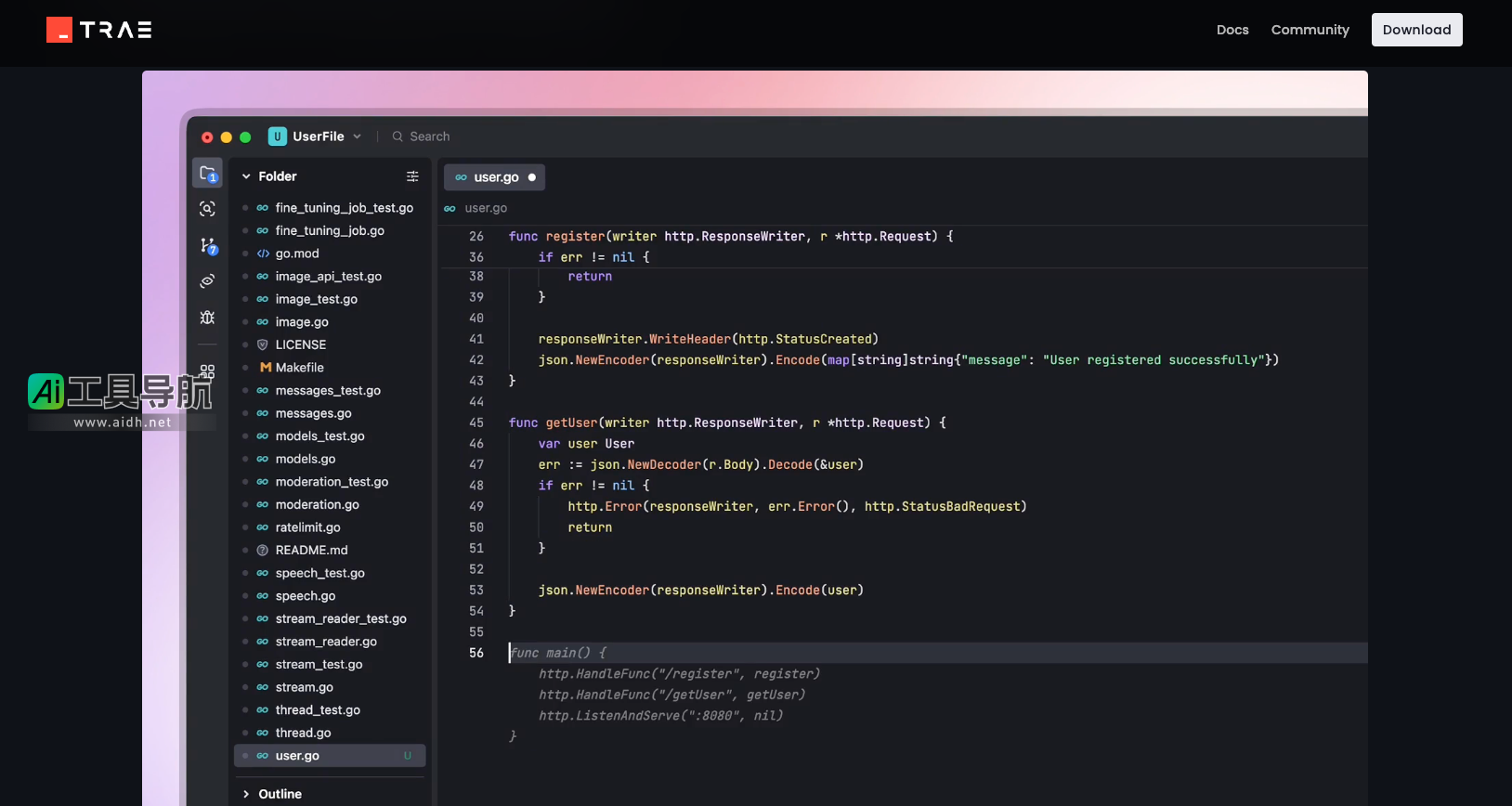Image resolution: width=1512 pixels, height=806 pixels.
Task: Open the search panel icon in sidebar
Action: [207, 209]
